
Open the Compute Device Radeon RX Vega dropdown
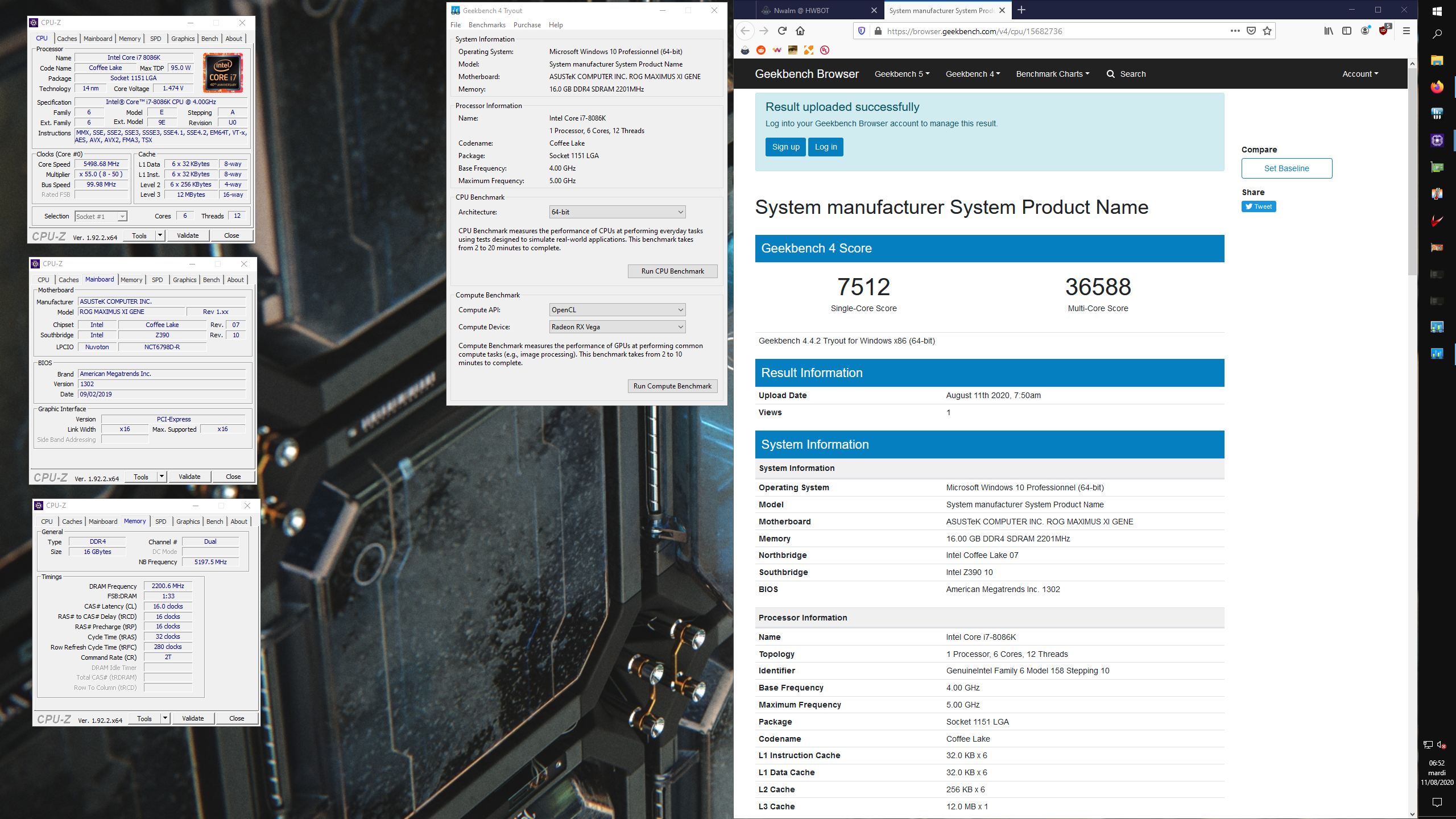617,327
